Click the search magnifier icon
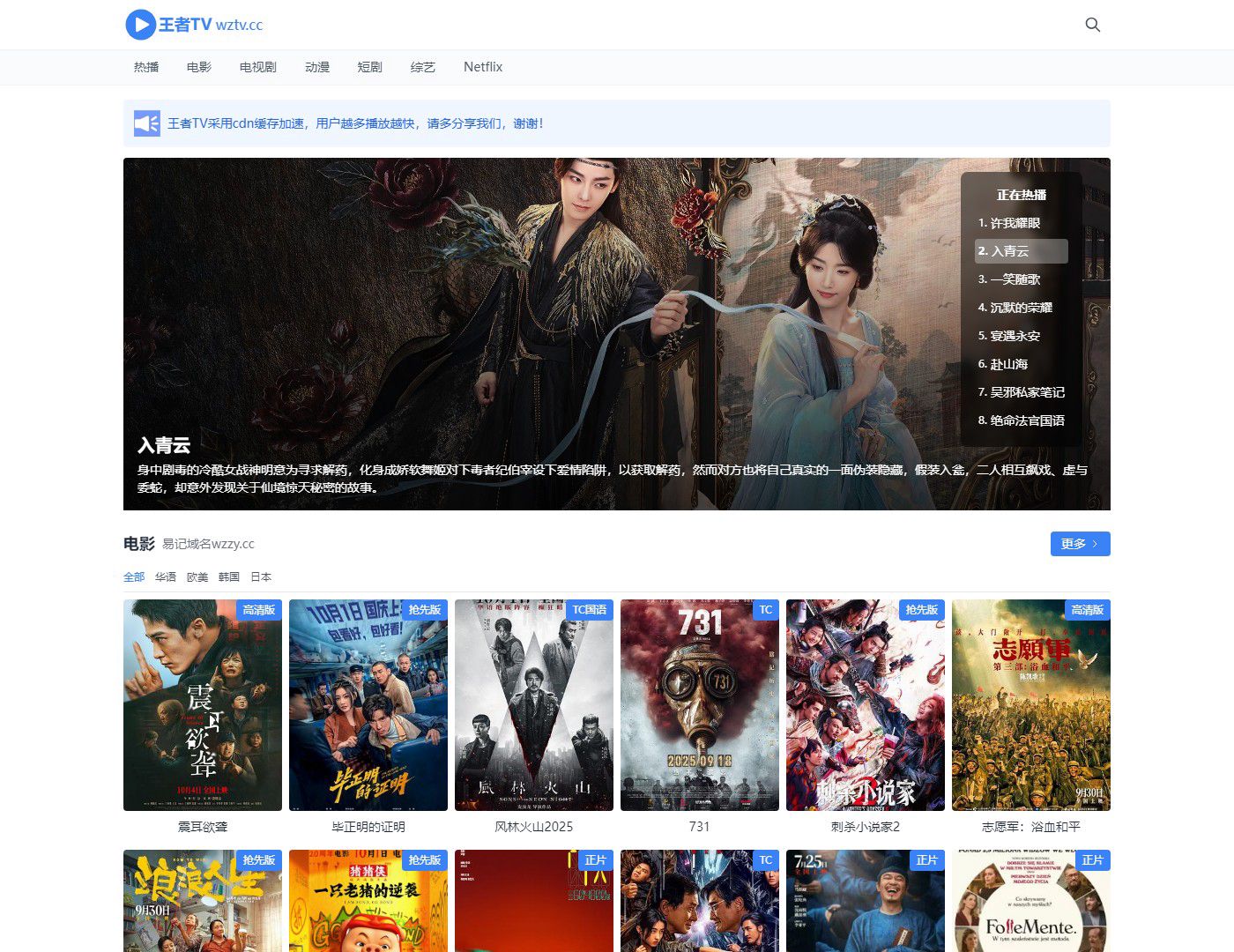 click(1092, 25)
